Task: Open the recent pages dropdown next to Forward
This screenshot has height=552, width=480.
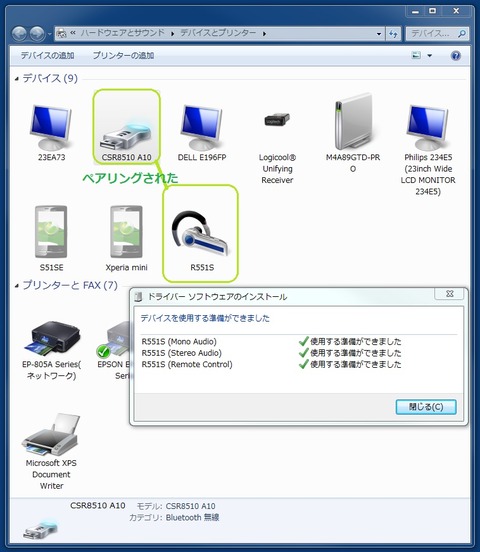Action: click(50, 34)
